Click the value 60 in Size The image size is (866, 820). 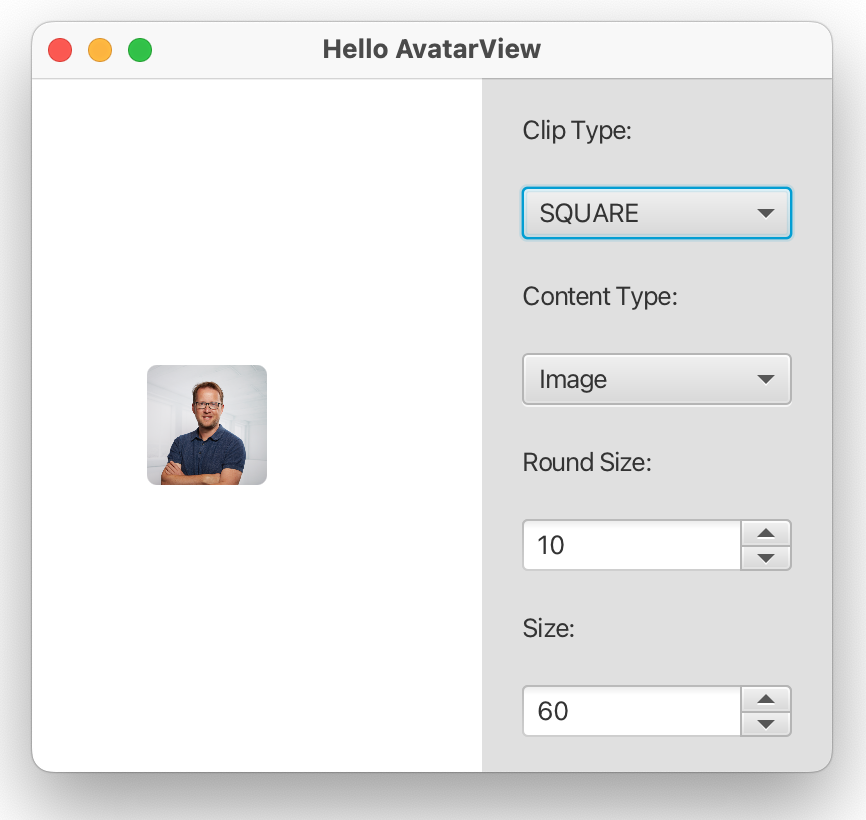[x=549, y=711]
